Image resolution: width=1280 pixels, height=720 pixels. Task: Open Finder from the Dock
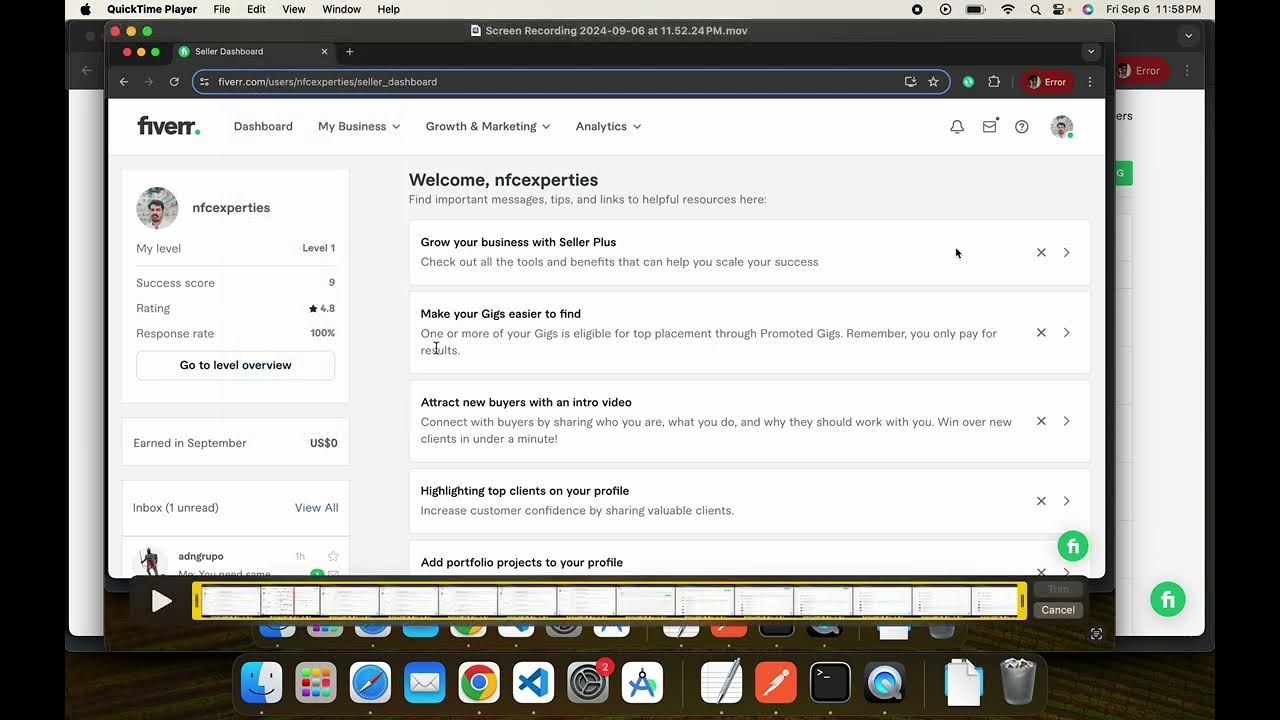(x=261, y=683)
